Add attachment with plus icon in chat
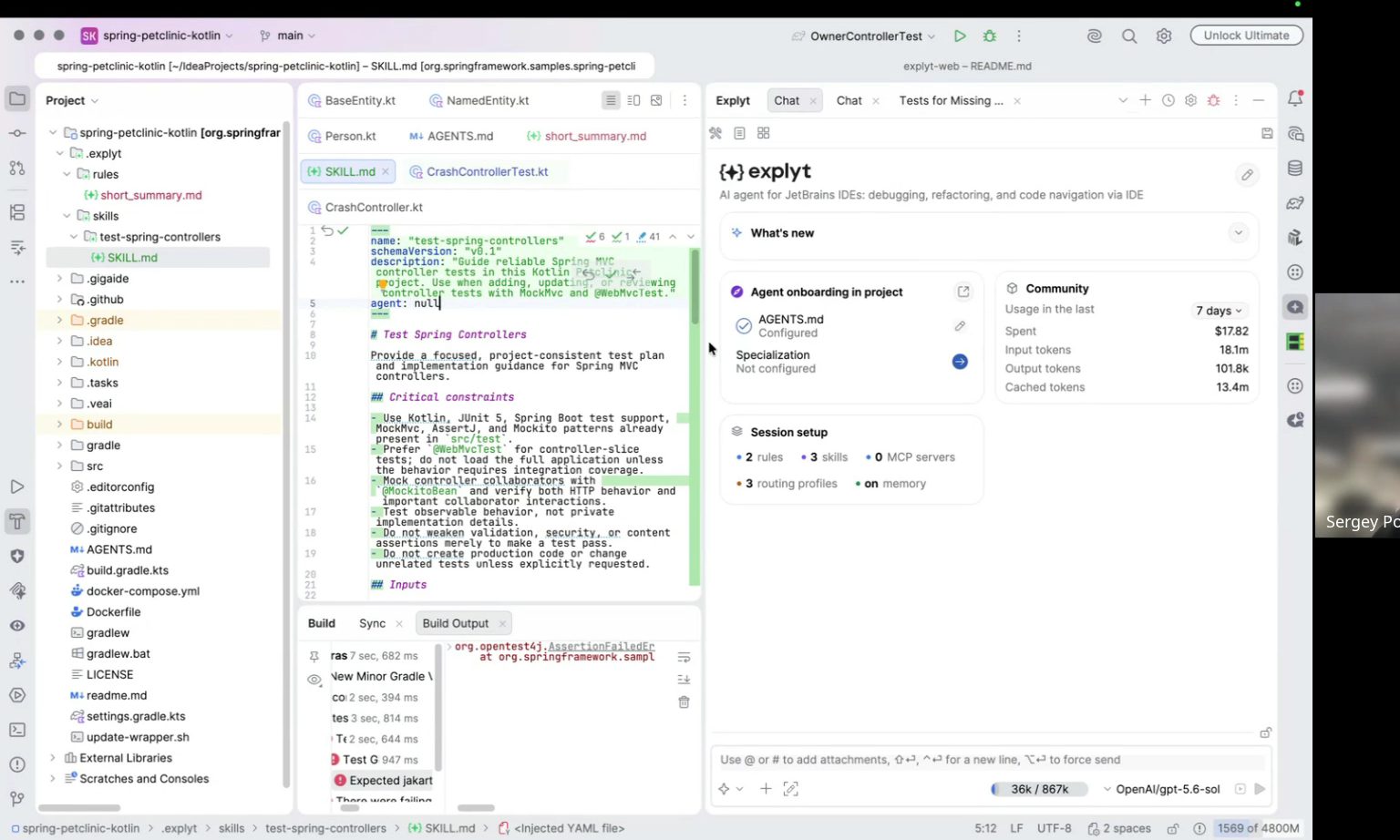This screenshot has height=840, width=1400. pos(766,789)
